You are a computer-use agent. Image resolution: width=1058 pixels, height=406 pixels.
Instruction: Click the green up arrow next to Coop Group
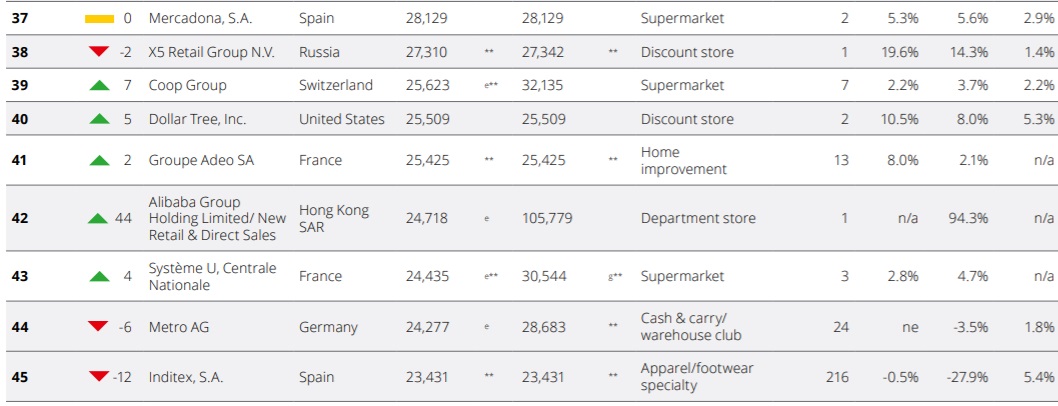(x=99, y=85)
